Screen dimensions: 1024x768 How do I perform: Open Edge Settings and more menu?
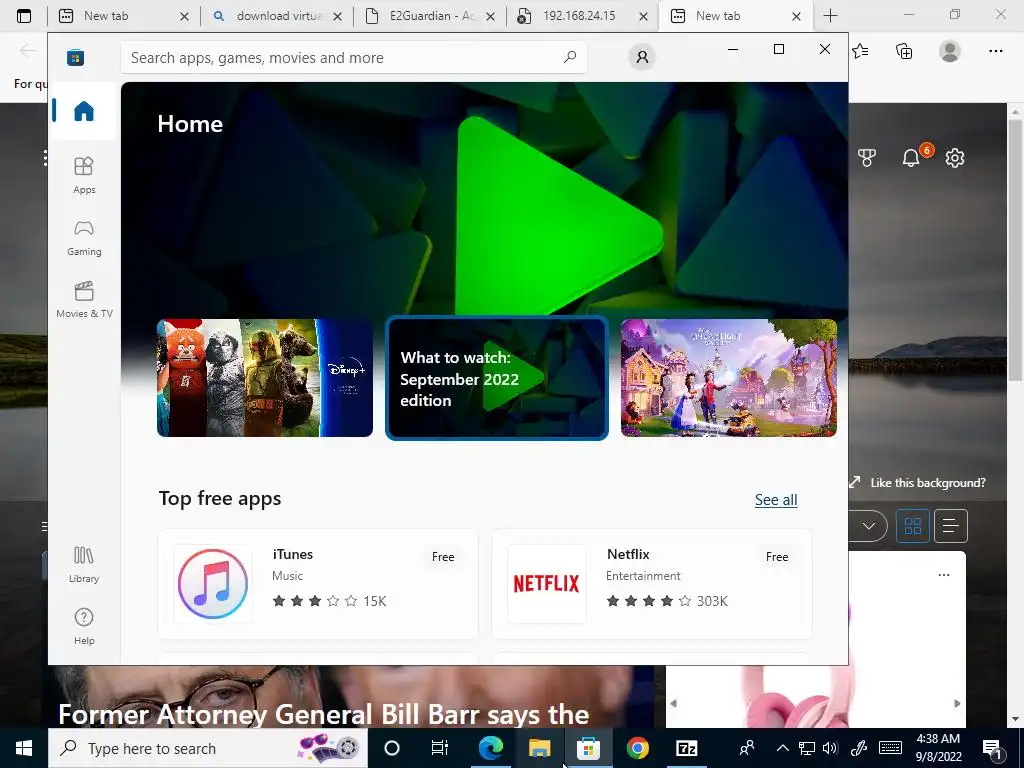coord(995,51)
